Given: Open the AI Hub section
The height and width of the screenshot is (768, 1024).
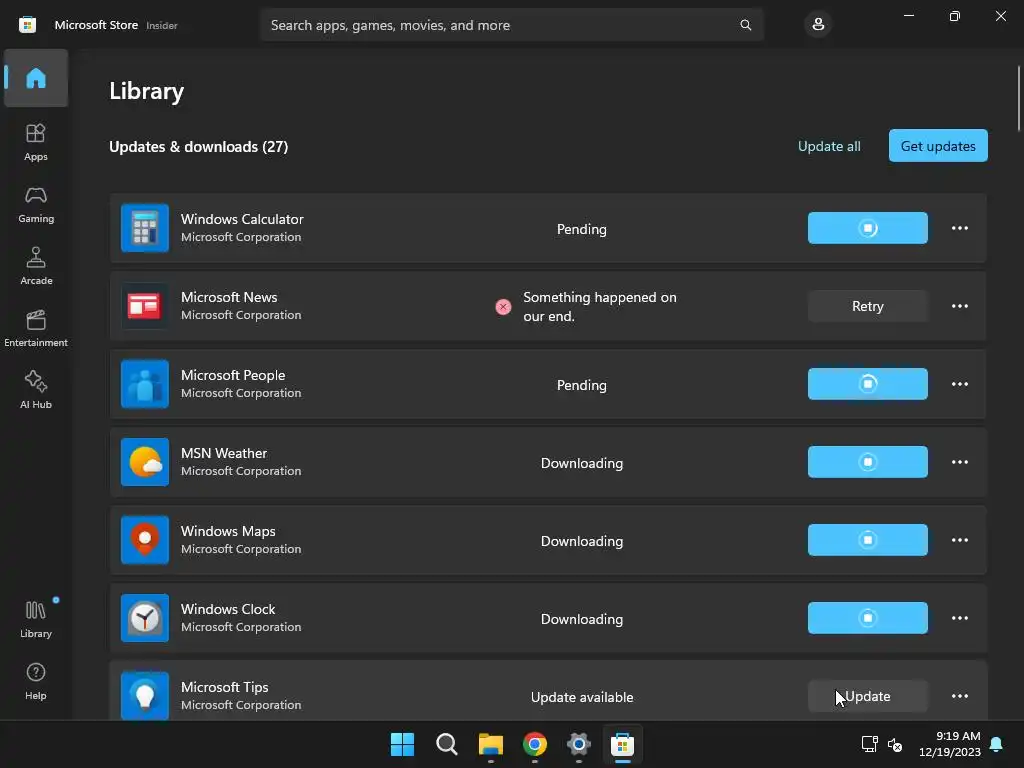Looking at the screenshot, I should [36, 391].
